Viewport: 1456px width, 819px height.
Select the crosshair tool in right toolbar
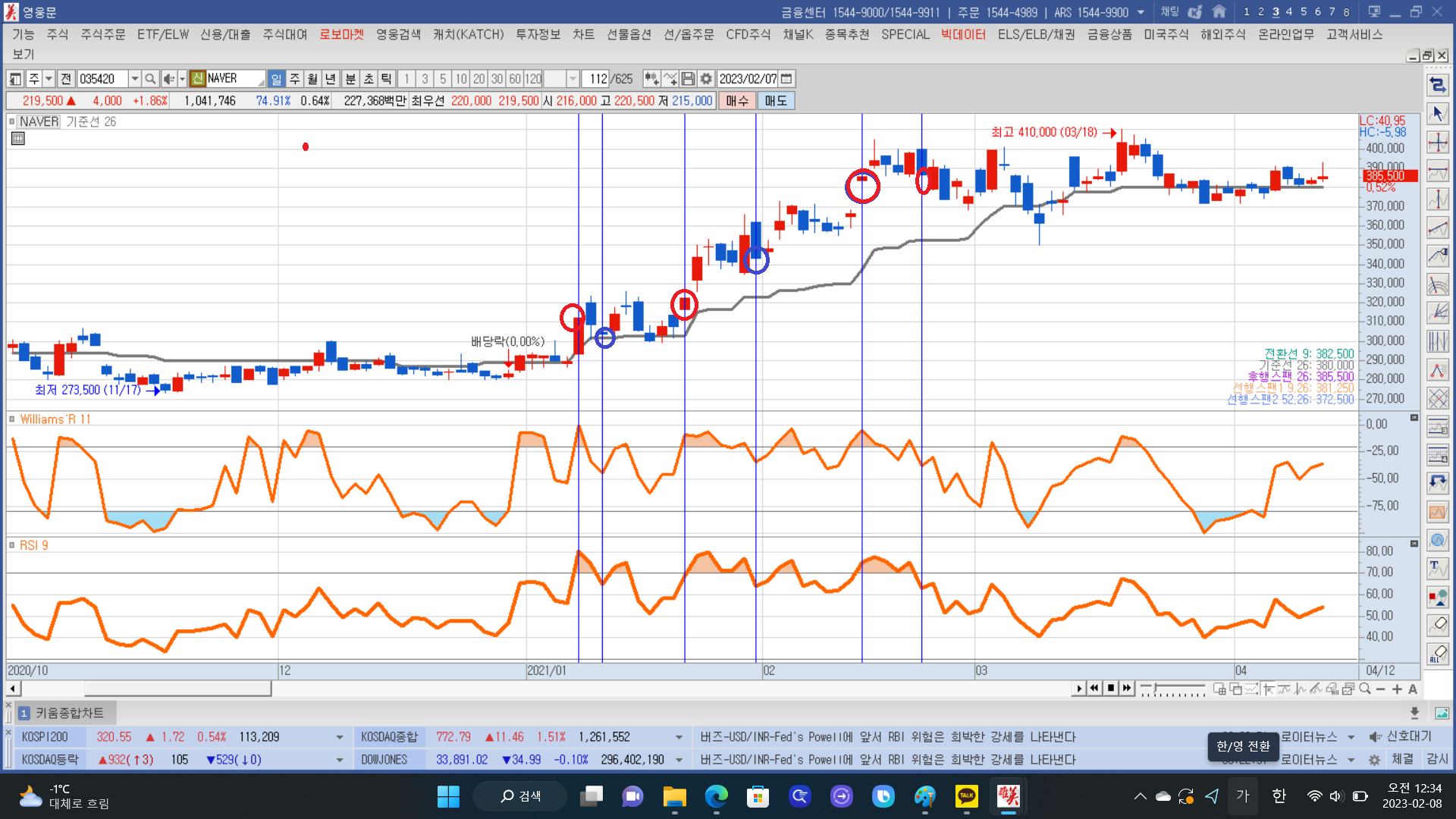pyautogui.click(x=1437, y=143)
